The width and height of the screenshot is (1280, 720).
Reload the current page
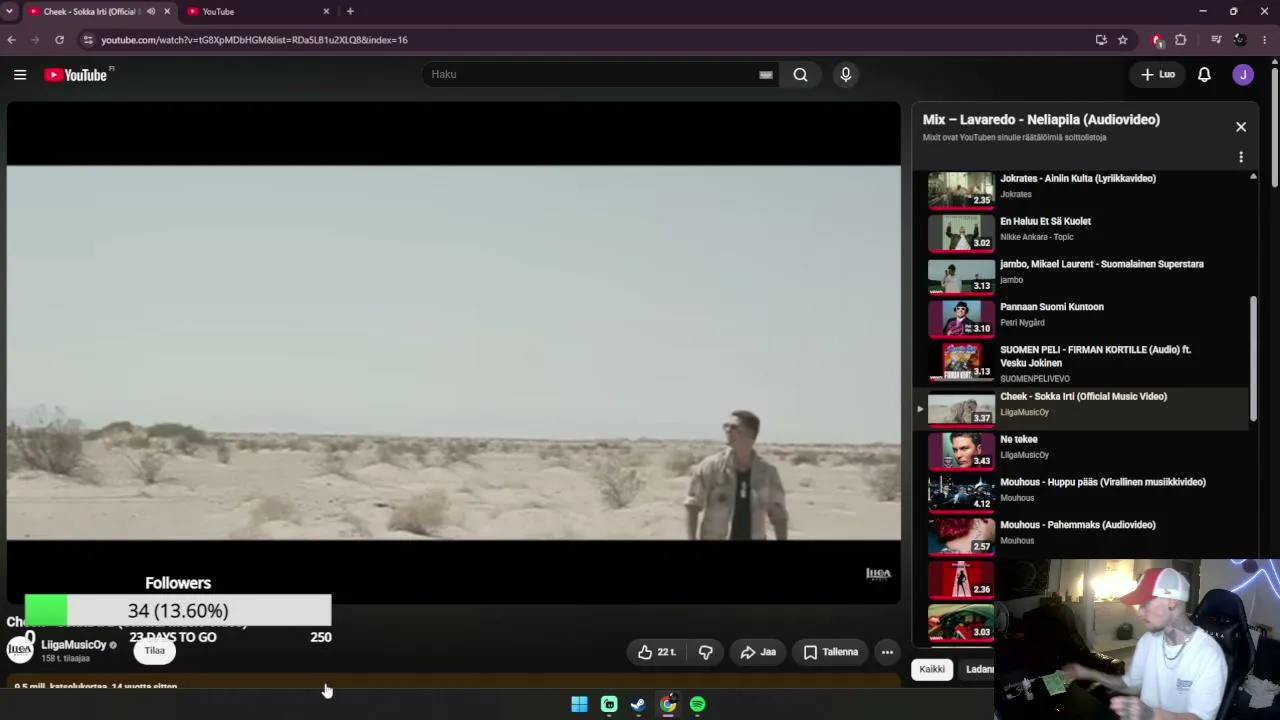coord(59,40)
